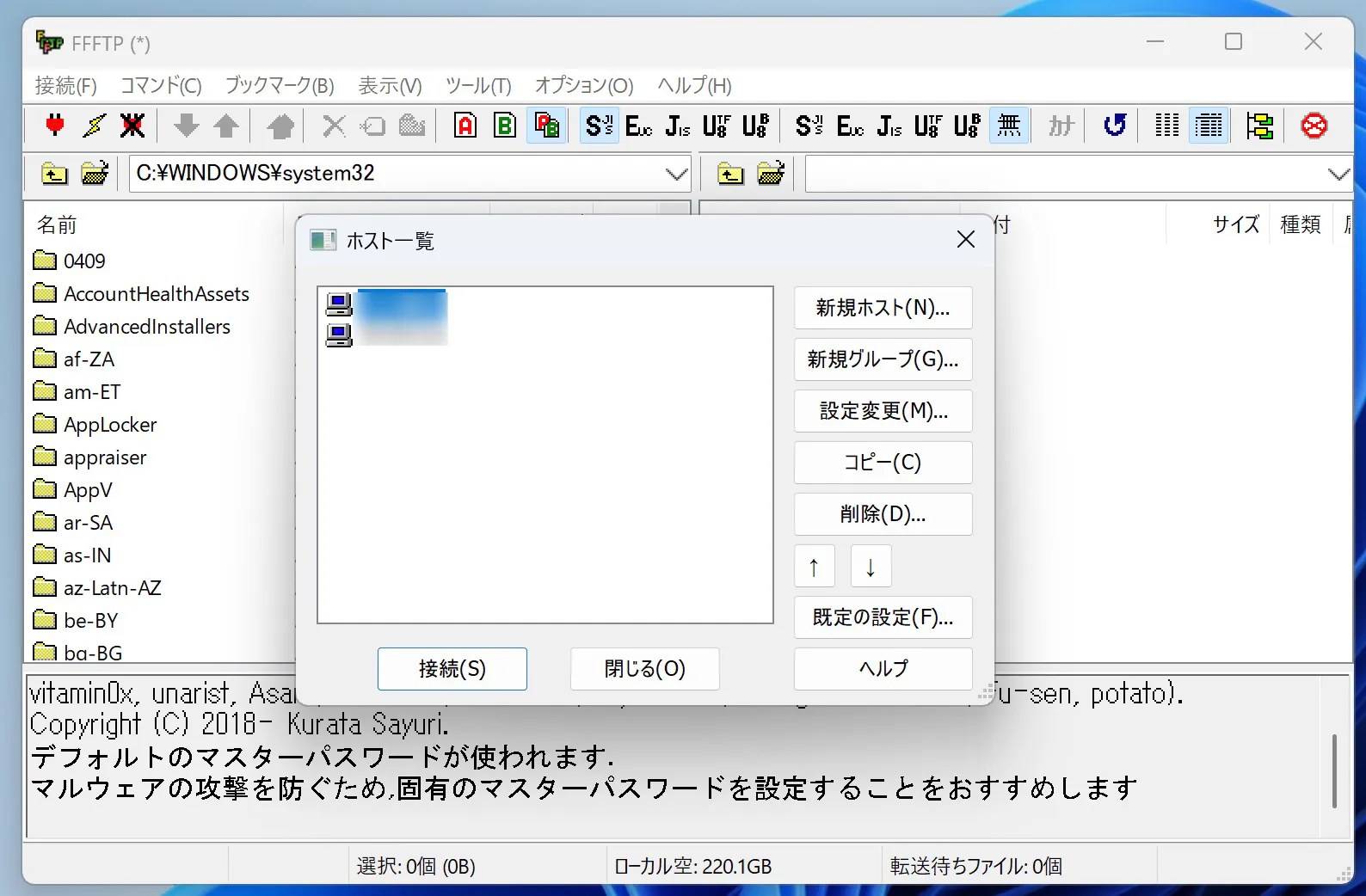This screenshot has height=896, width=1366.
Task: Click the blue Refresh arrow icon
Action: pos(1115,126)
